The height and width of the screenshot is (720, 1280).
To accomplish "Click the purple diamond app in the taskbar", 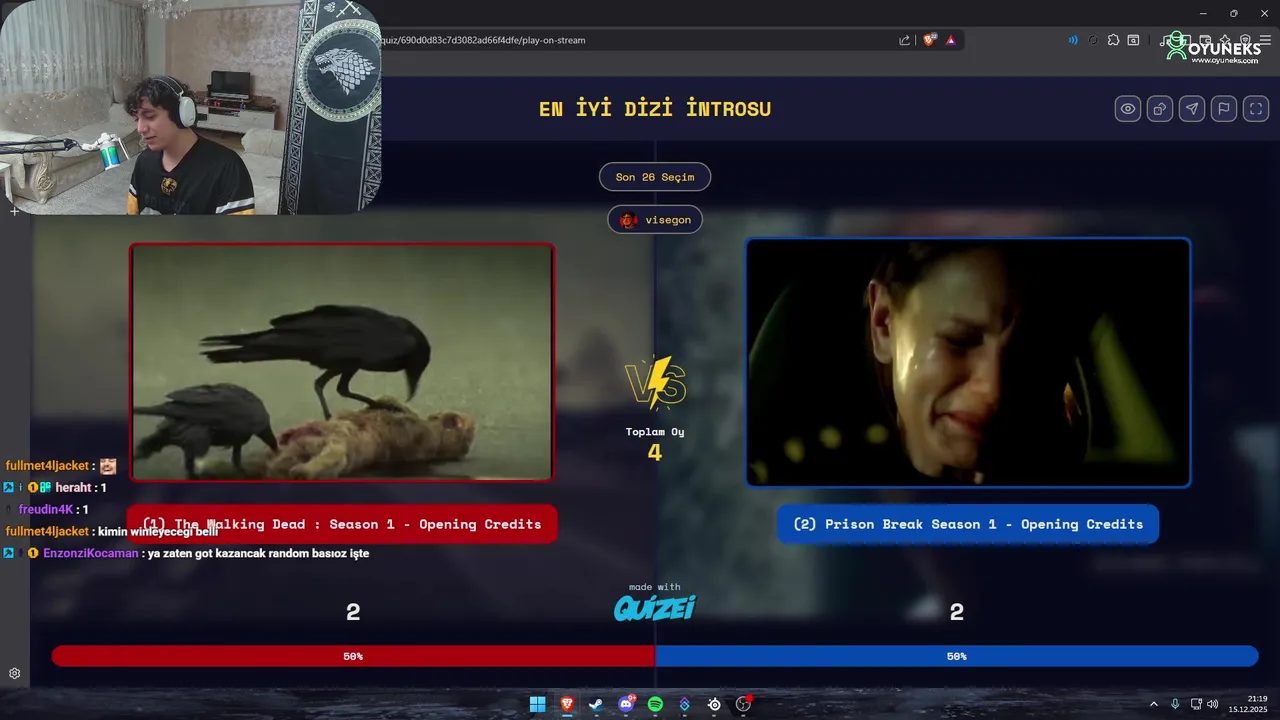I will coord(684,704).
